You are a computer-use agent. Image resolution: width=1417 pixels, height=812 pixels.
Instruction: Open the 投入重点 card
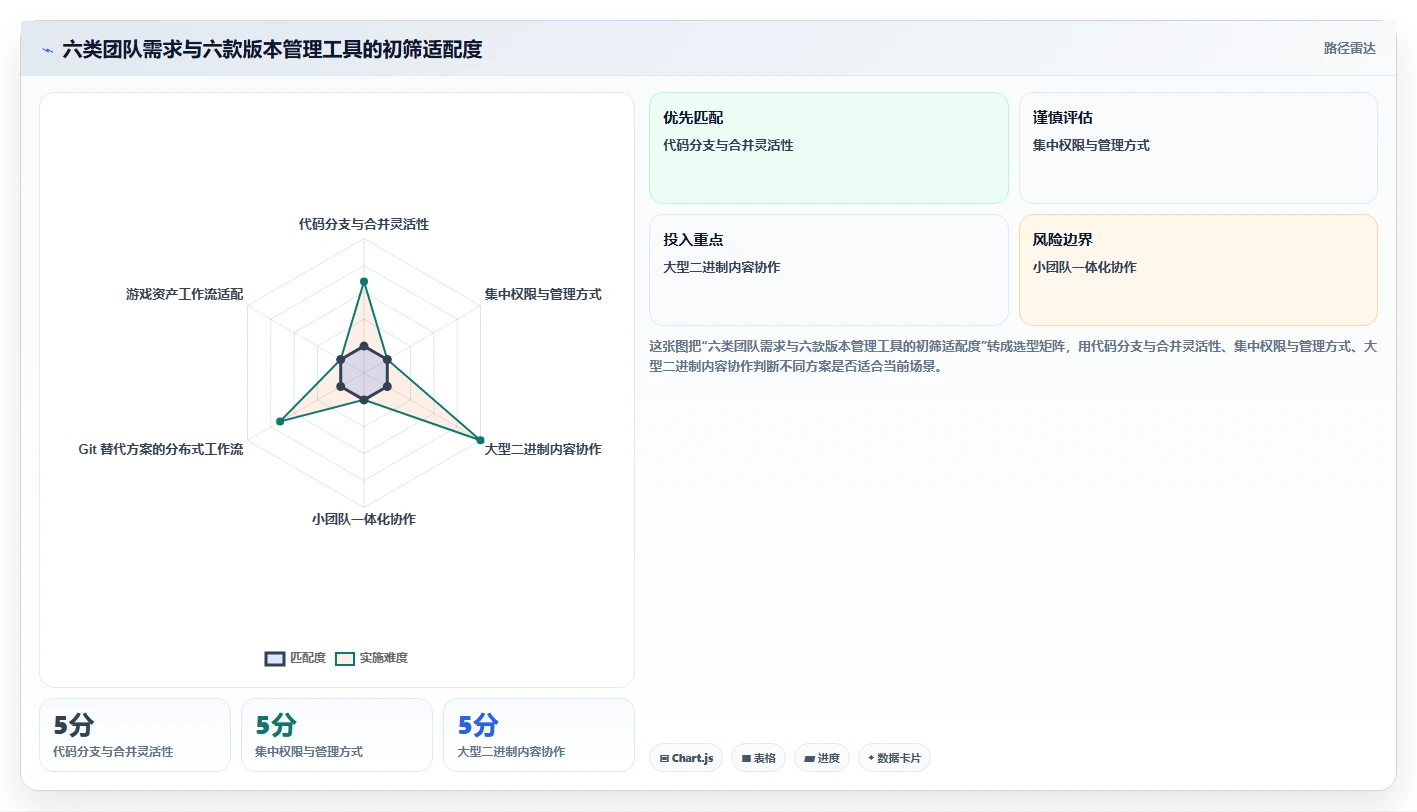point(829,270)
